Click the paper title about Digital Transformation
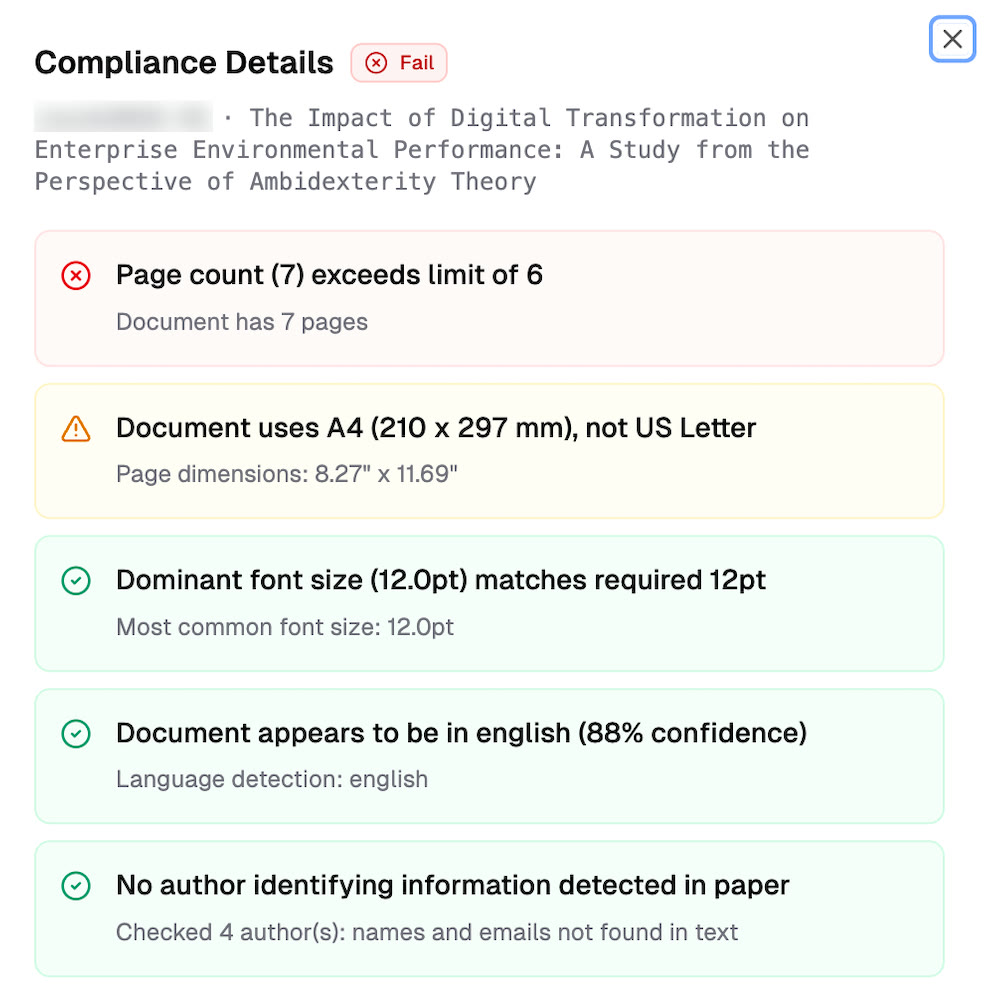Viewport: 992px width, 1002px height. (420, 150)
